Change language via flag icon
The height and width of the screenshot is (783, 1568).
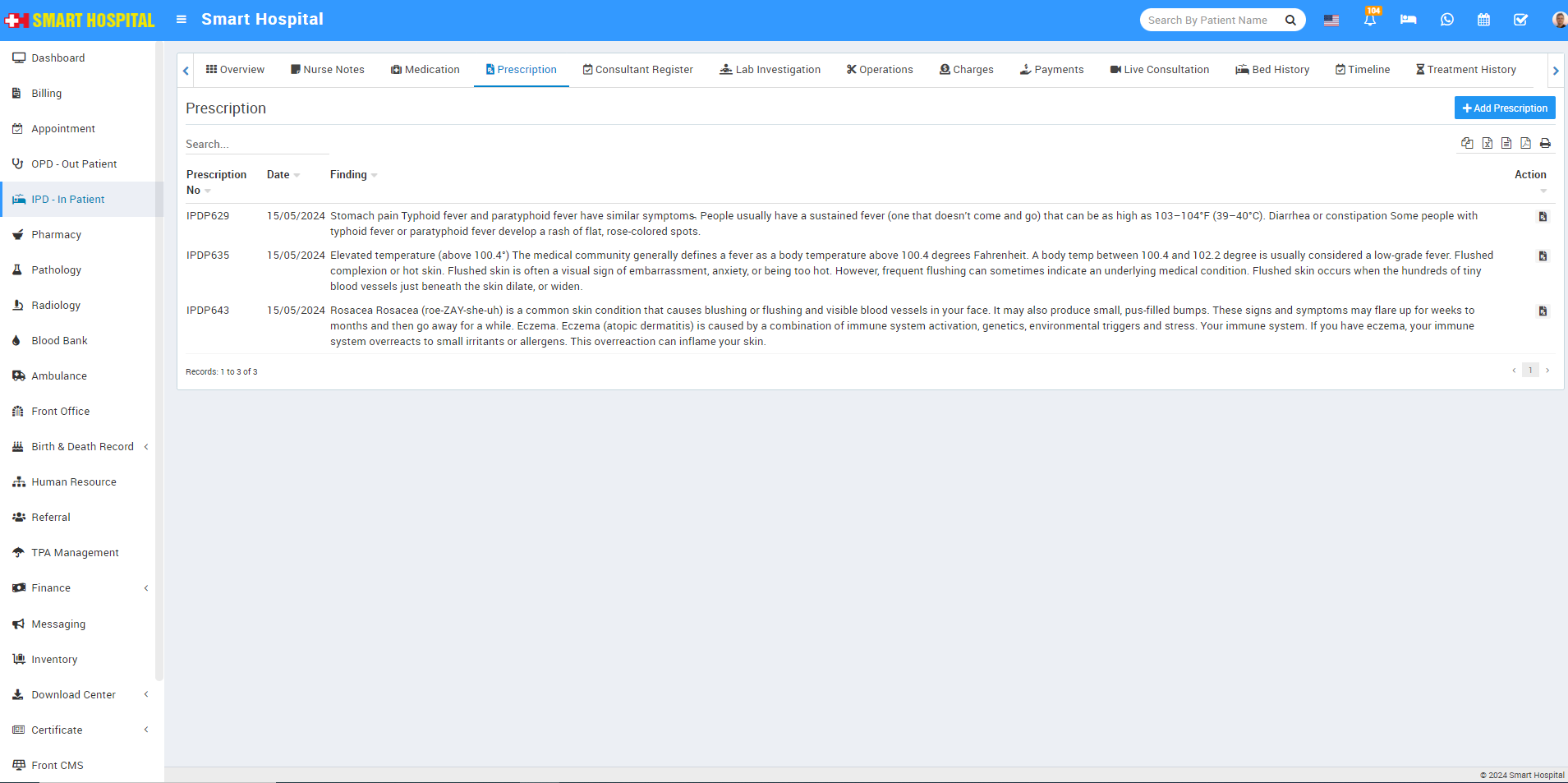click(x=1331, y=20)
